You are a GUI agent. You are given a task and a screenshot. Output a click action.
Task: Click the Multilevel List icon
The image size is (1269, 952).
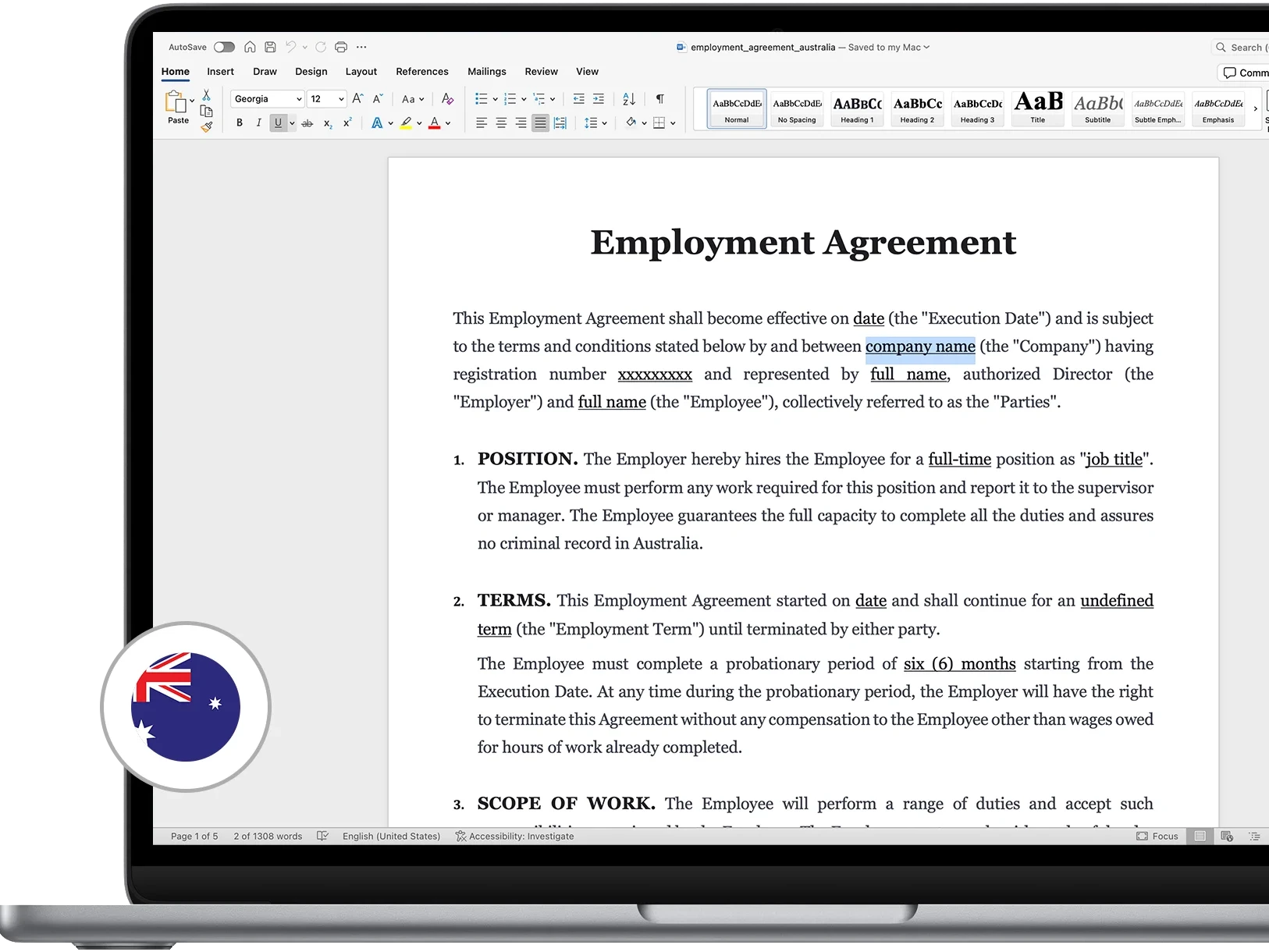click(539, 99)
